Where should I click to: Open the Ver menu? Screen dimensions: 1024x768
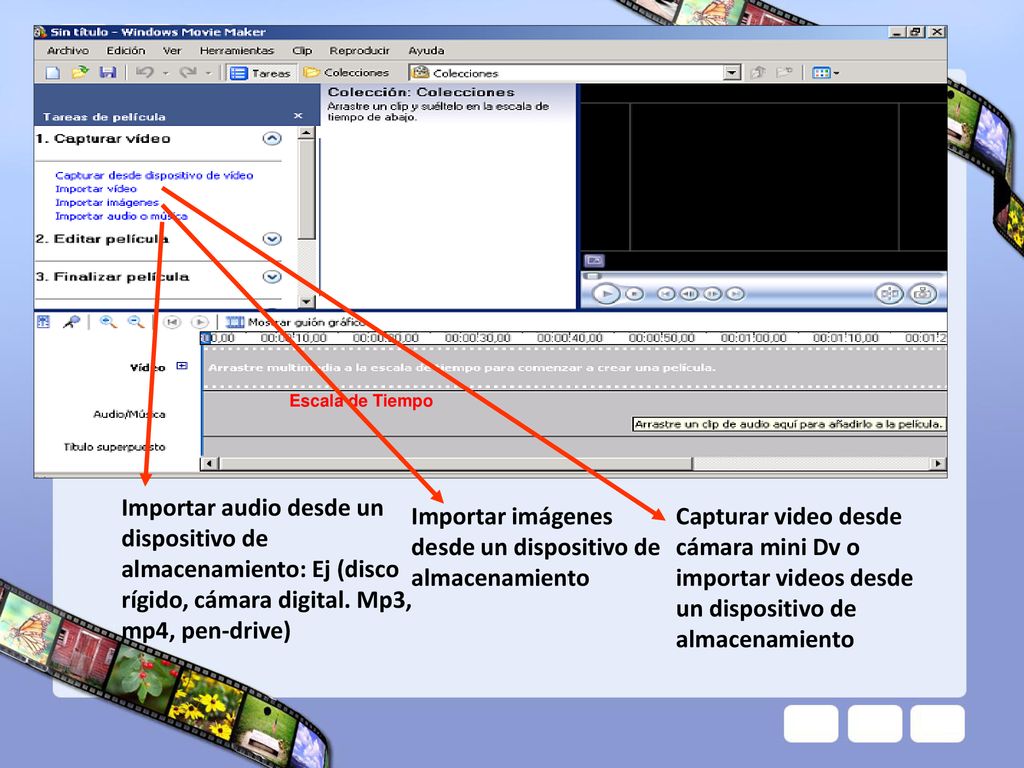[172, 50]
